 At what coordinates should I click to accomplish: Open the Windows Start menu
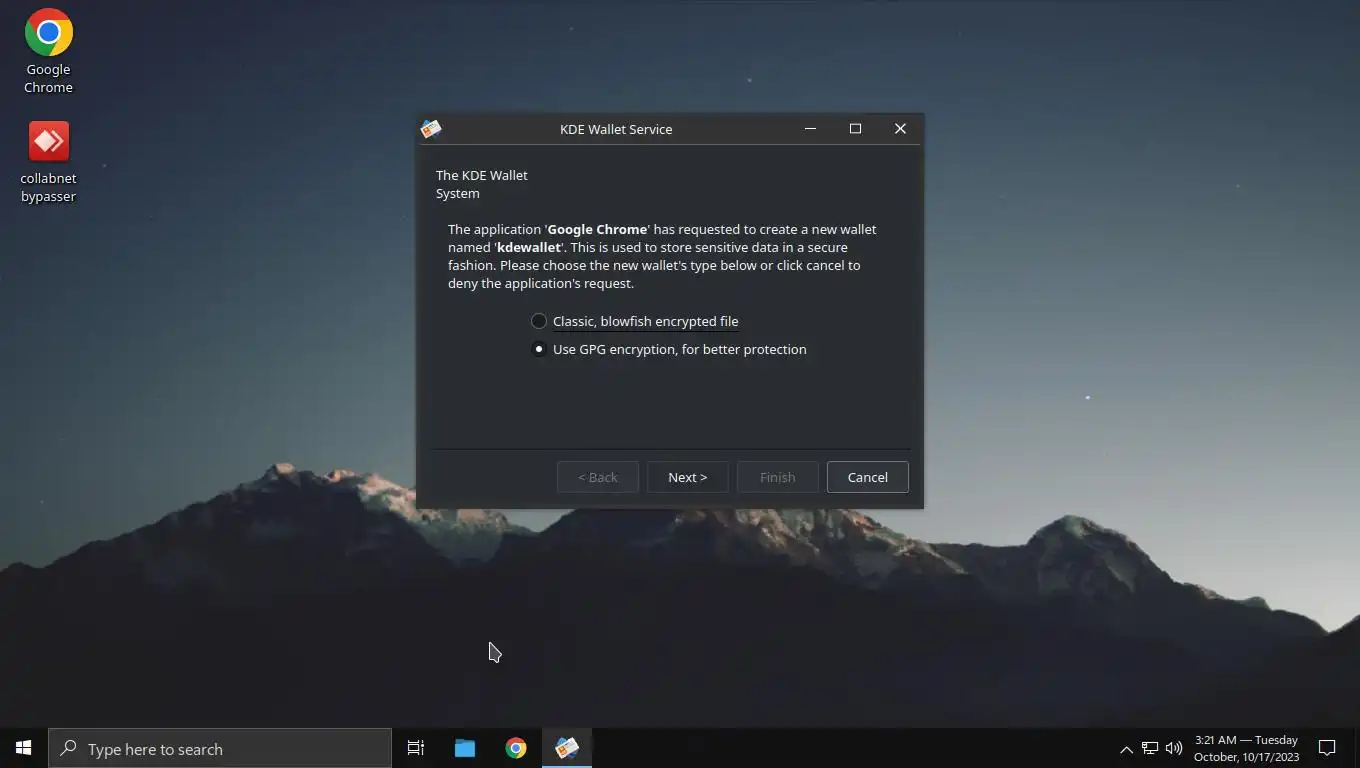click(x=24, y=748)
